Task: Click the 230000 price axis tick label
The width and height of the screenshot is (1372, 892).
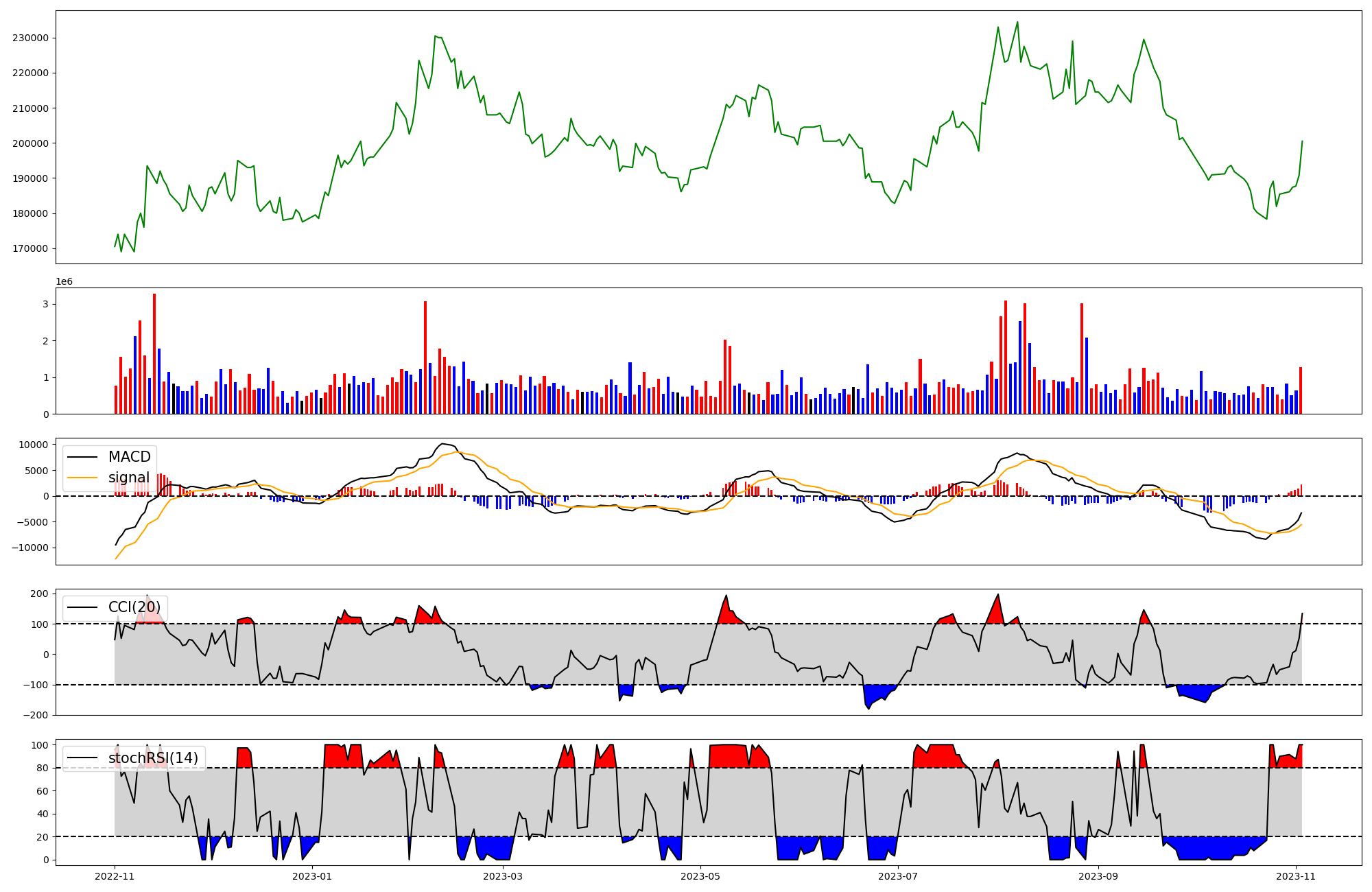Action: 30,38
